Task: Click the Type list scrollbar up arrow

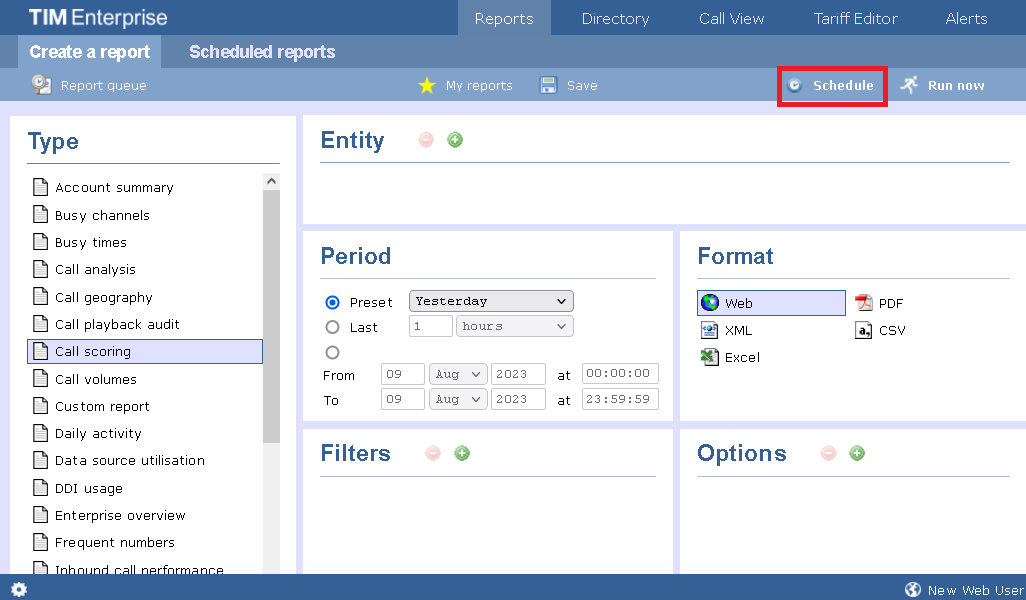Action: pos(271,181)
